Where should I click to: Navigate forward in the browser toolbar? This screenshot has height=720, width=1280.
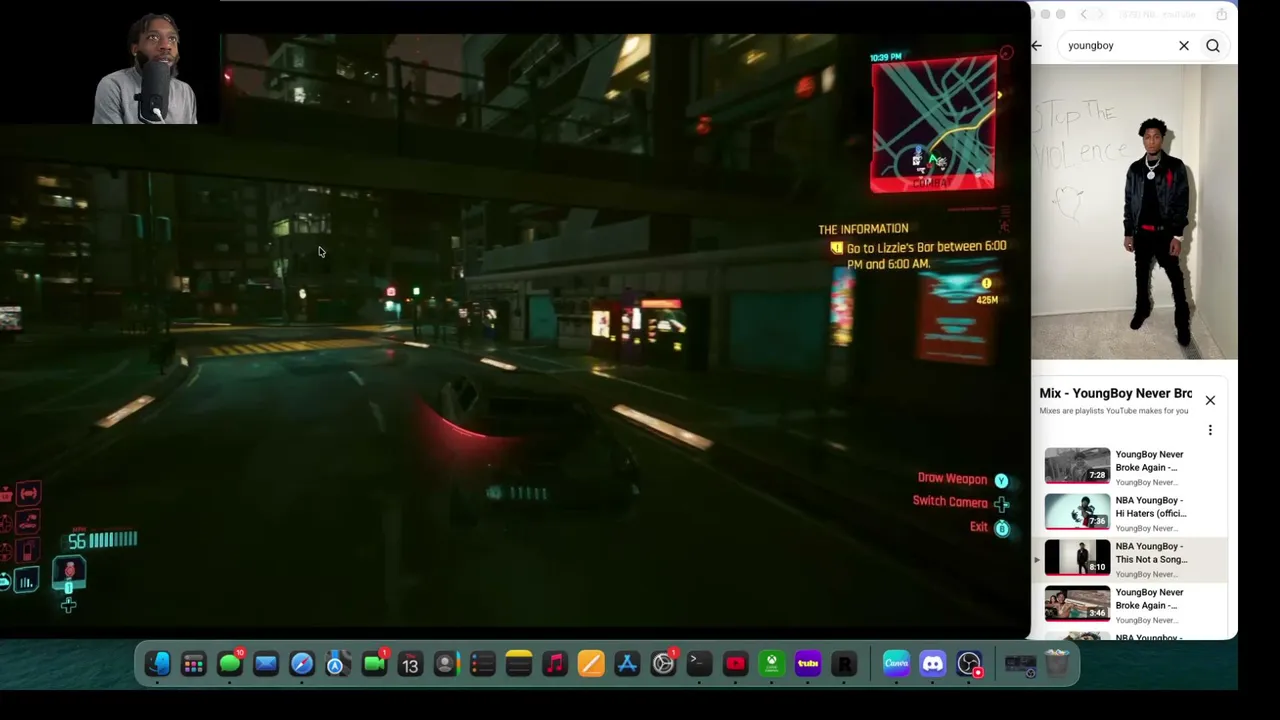tap(1100, 14)
